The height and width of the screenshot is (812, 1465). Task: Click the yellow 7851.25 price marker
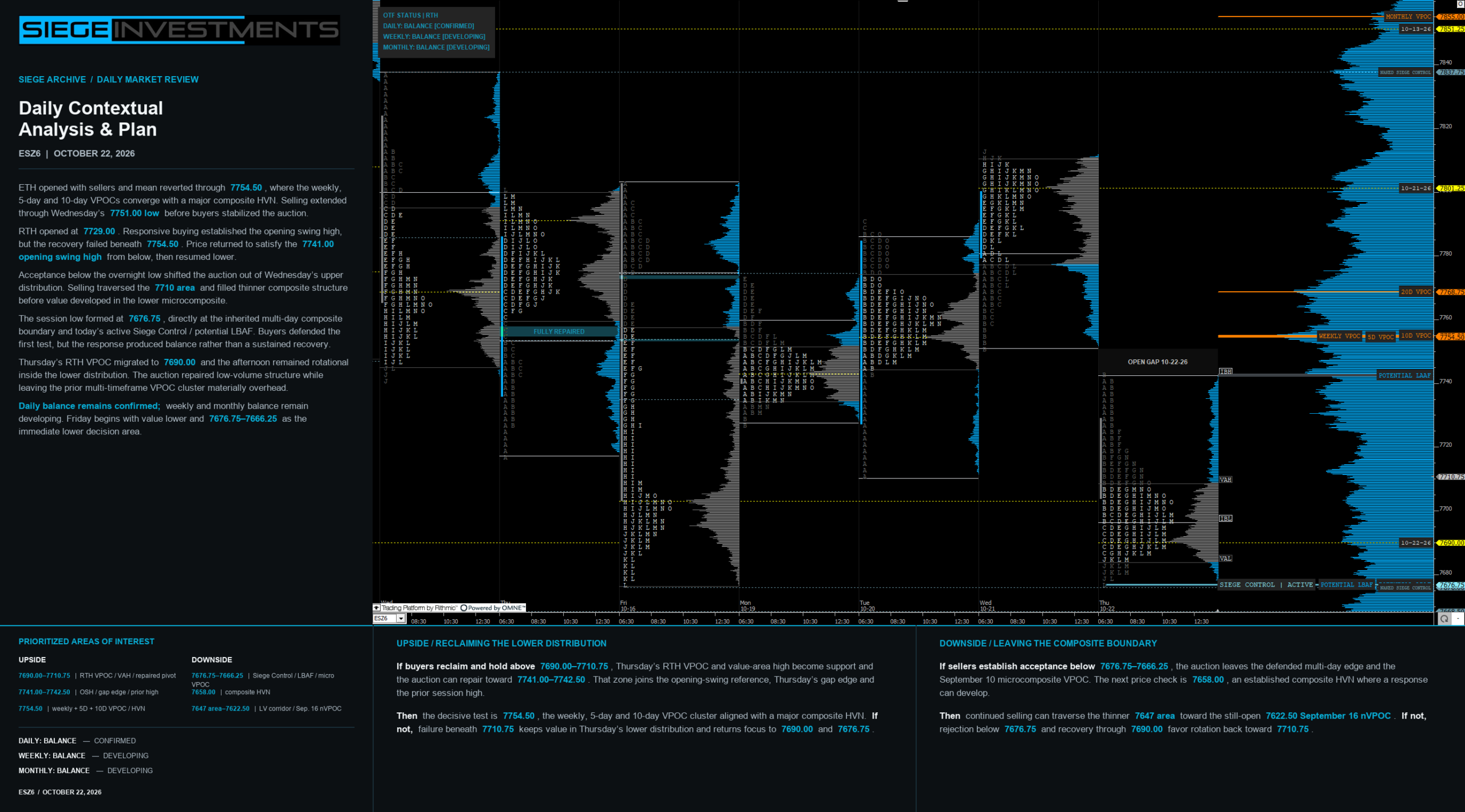click(x=1452, y=29)
